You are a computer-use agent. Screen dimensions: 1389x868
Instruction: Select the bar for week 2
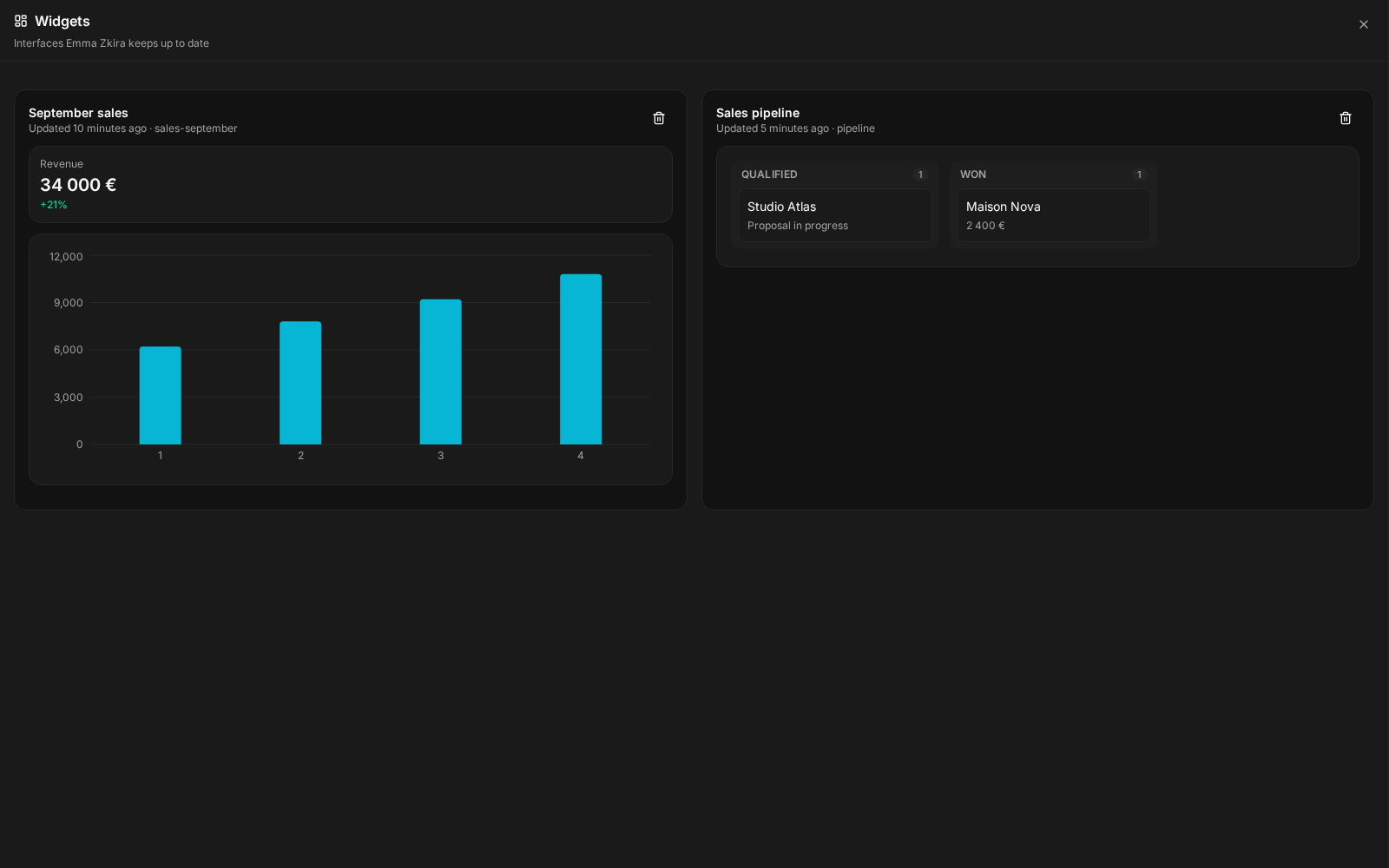tap(300, 383)
